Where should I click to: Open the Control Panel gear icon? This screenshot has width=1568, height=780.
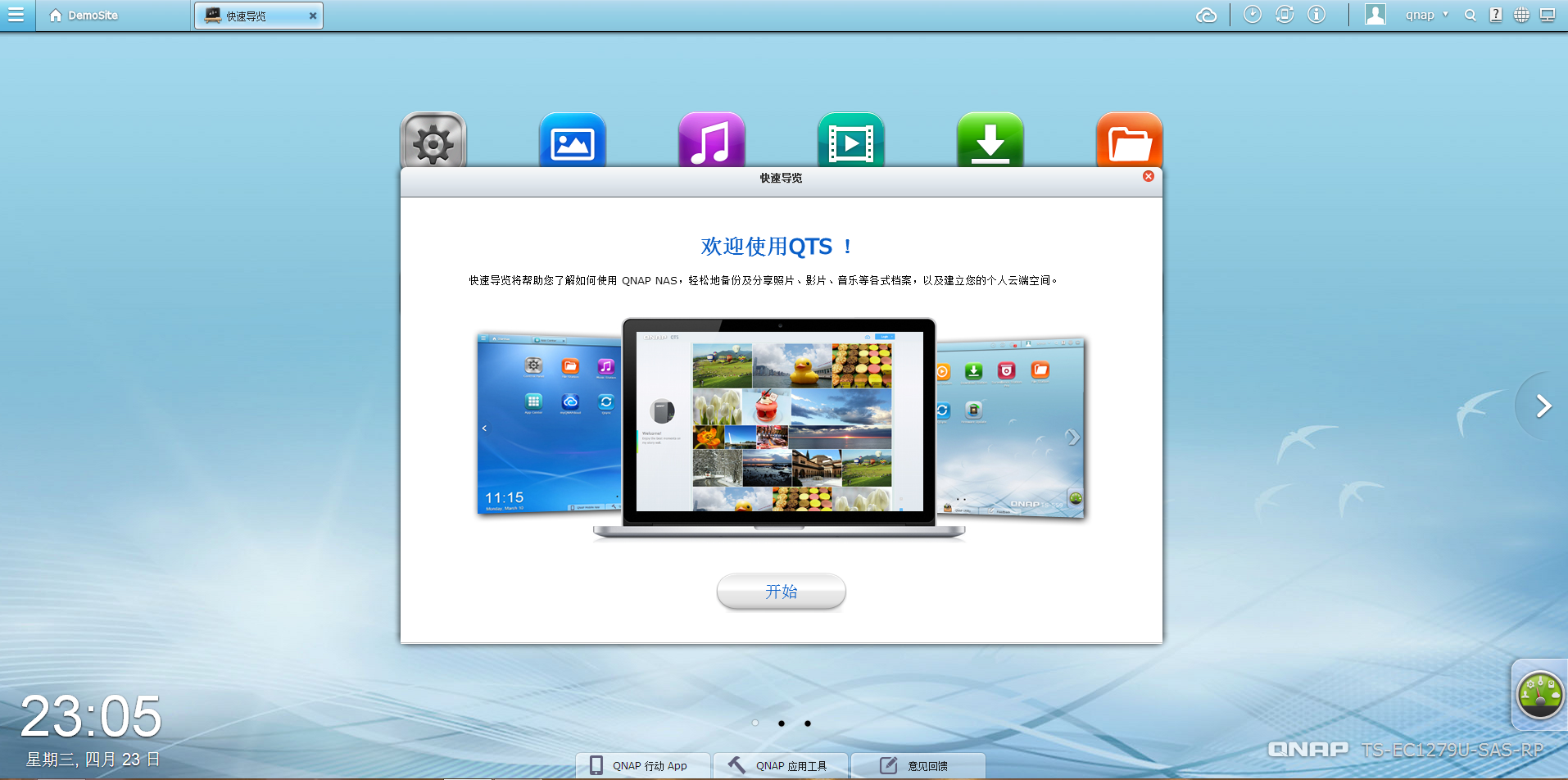click(x=433, y=140)
